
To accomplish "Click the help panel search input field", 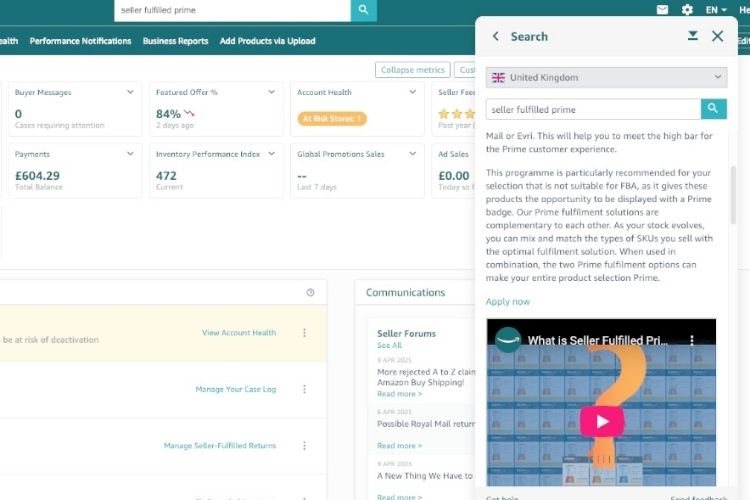I will (593, 110).
